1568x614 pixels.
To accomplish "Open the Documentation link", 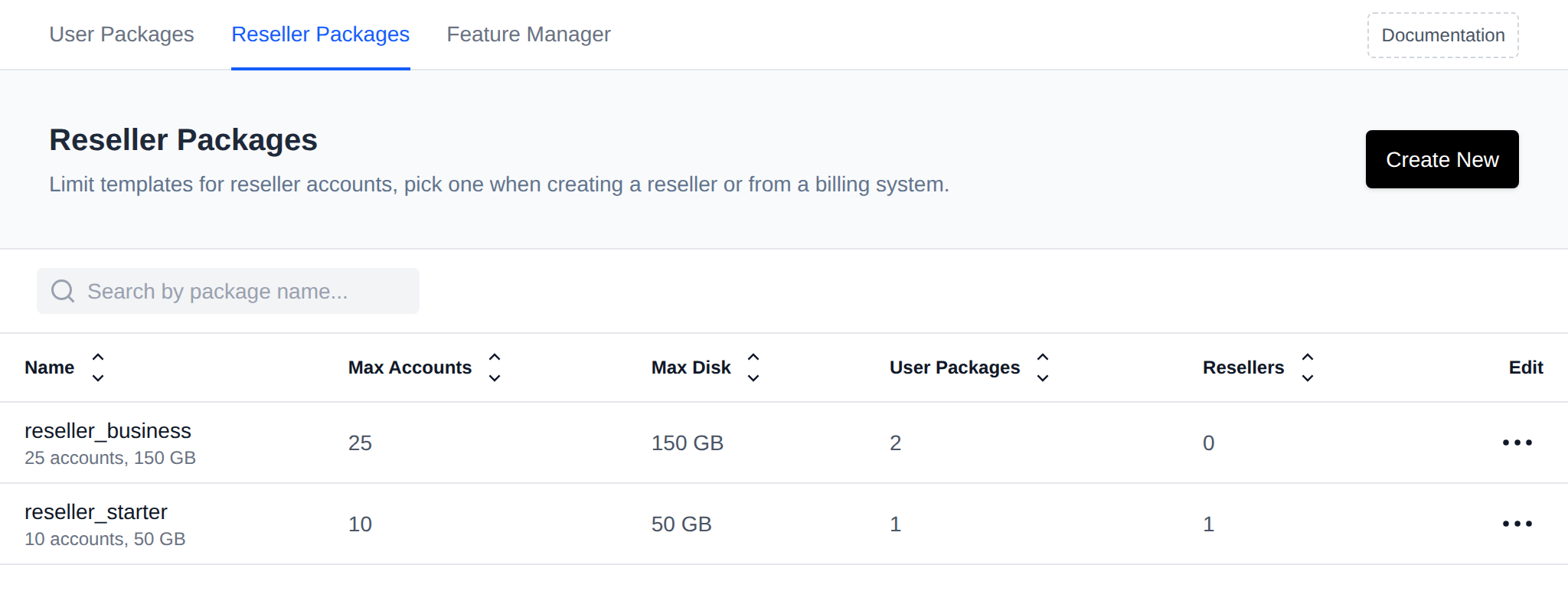I will [x=1442, y=35].
